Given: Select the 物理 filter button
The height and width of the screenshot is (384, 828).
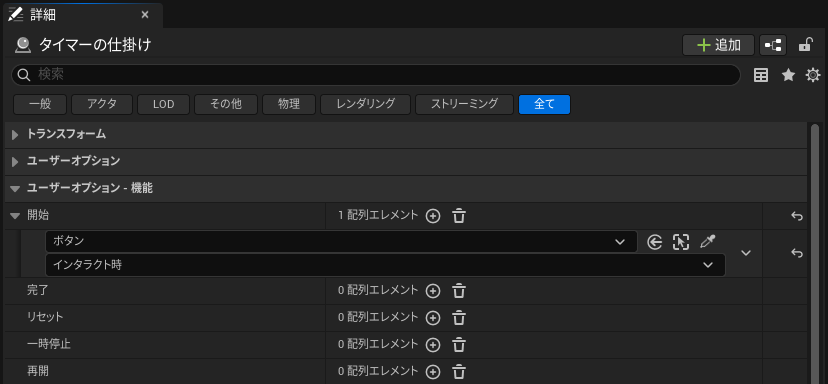Looking at the screenshot, I should tap(289, 104).
